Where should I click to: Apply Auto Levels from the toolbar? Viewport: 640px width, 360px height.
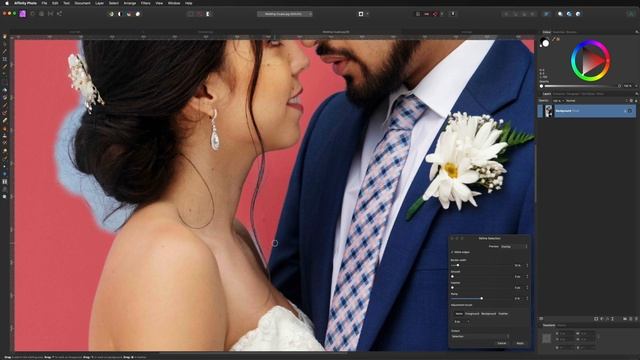pyautogui.click(x=111, y=14)
